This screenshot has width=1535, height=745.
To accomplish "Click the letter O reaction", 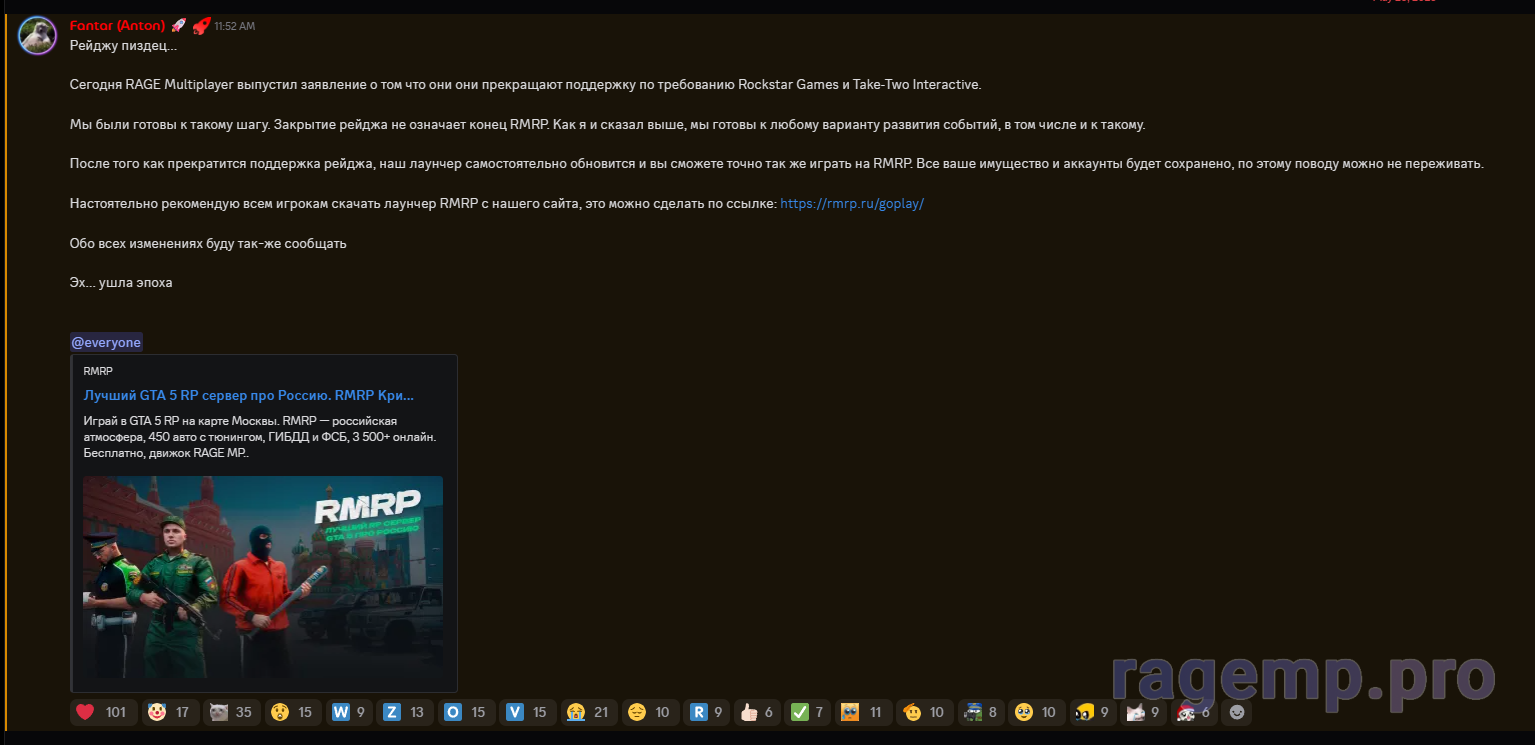I will [x=465, y=712].
